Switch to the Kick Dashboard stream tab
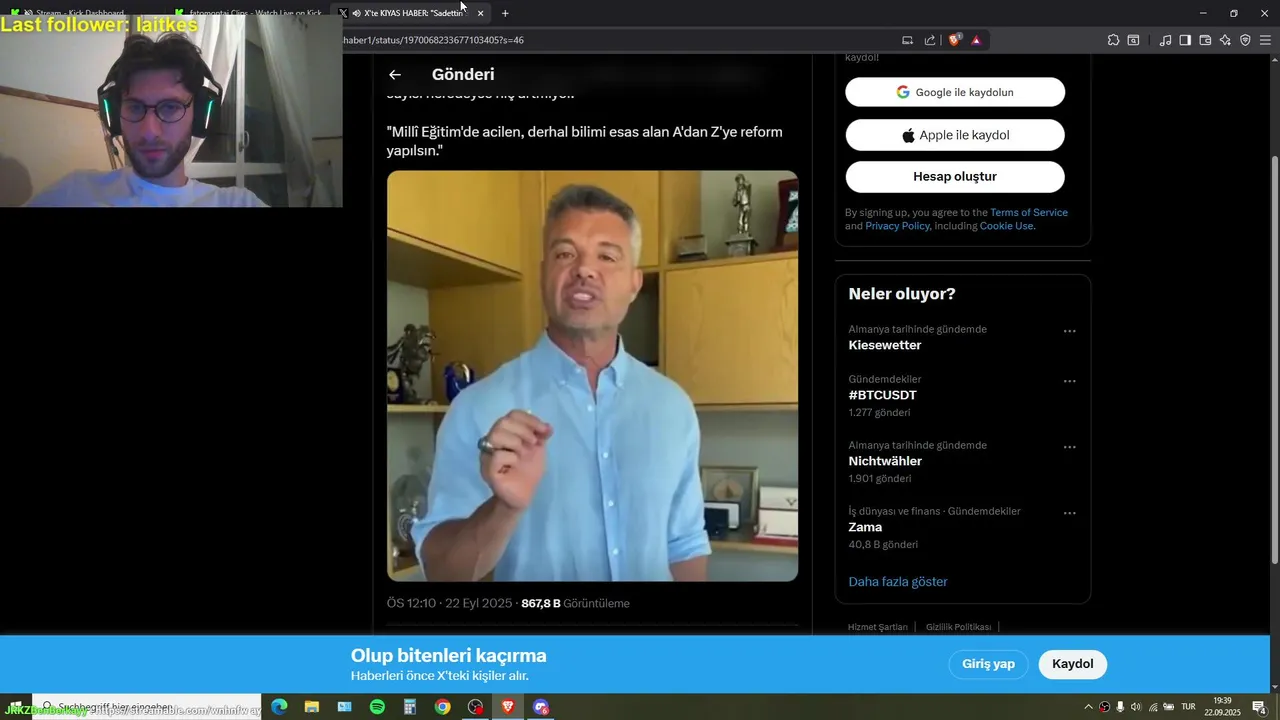The height and width of the screenshot is (720, 1280). point(80,13)
